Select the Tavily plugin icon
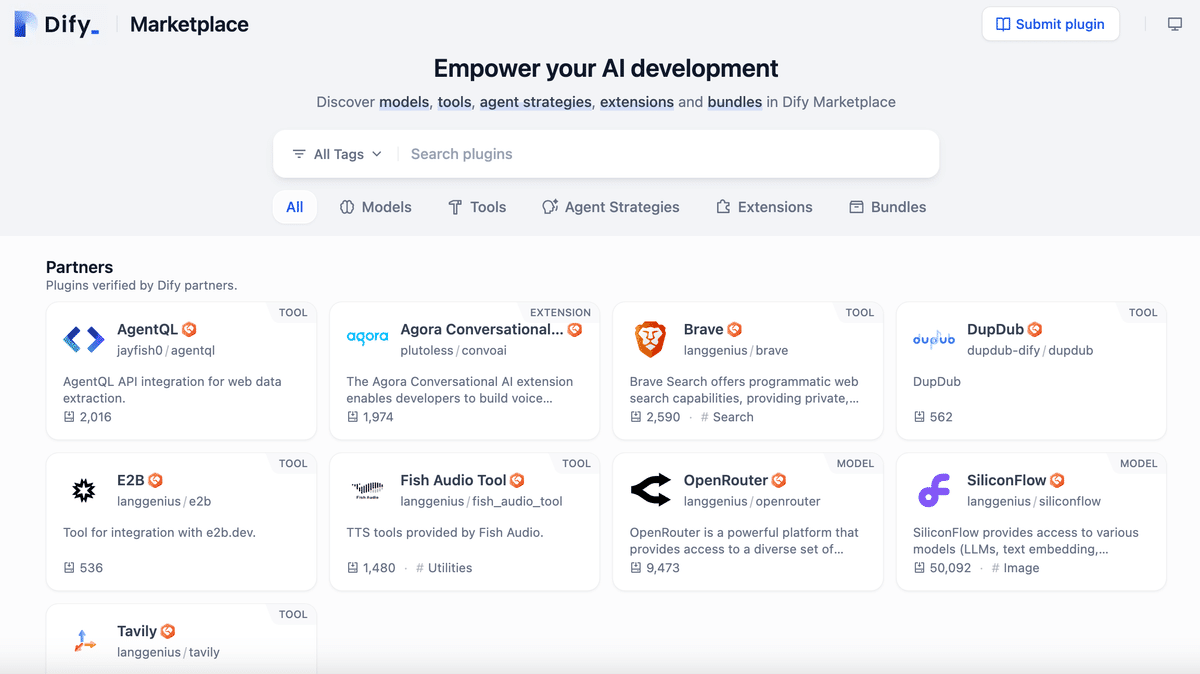Image resolution: width=1200 pixels, height=674 pixels. click(84, 641)
